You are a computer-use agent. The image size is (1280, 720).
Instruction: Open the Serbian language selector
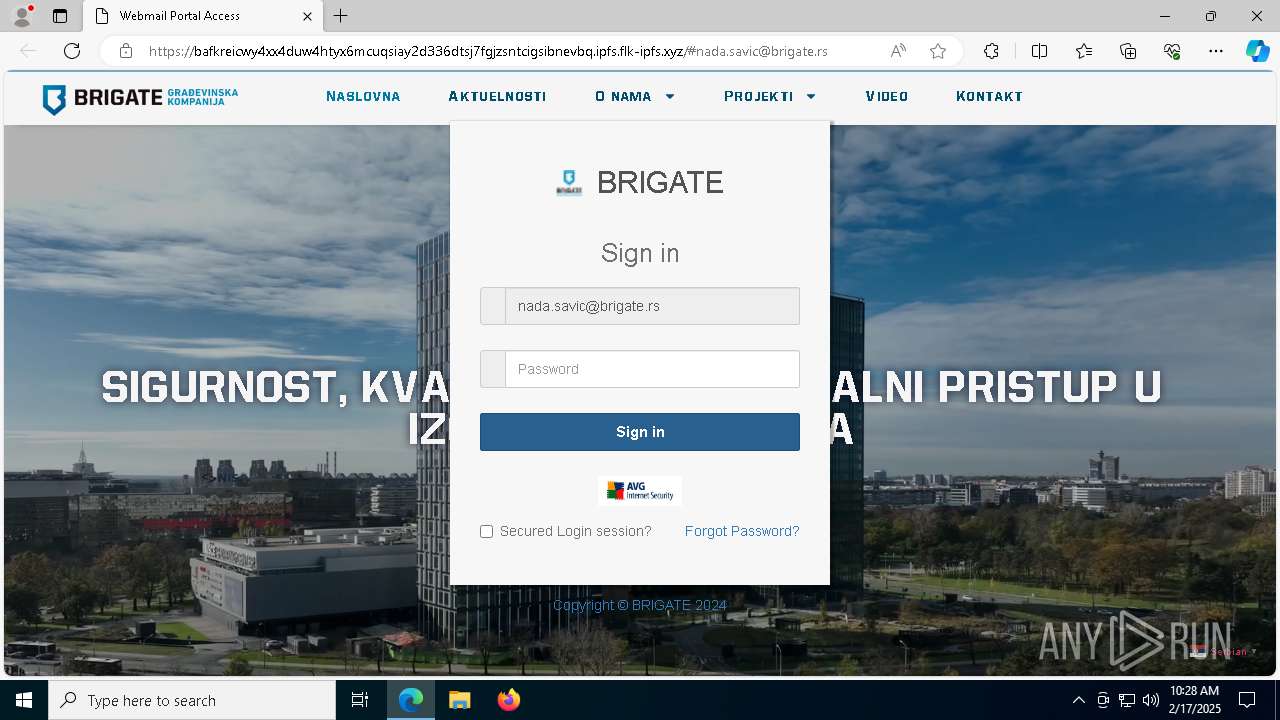1224,652
